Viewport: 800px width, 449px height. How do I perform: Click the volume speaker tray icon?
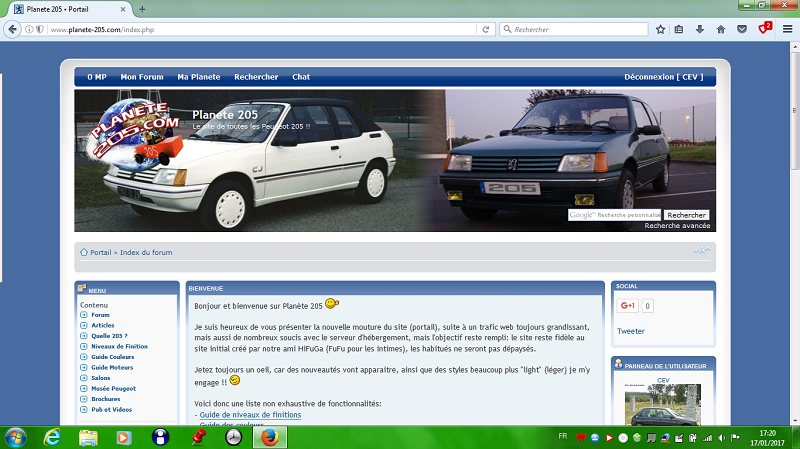pos(721,438)
